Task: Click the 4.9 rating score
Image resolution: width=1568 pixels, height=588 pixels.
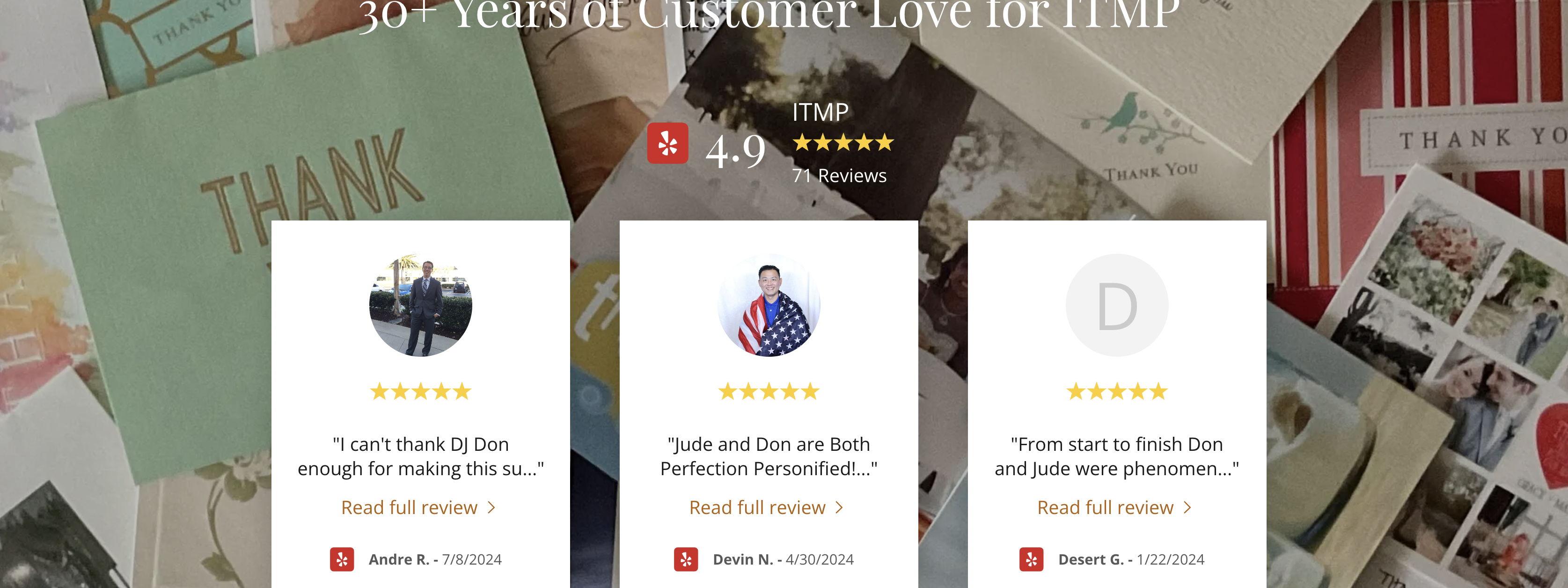Action: [735, 150]
